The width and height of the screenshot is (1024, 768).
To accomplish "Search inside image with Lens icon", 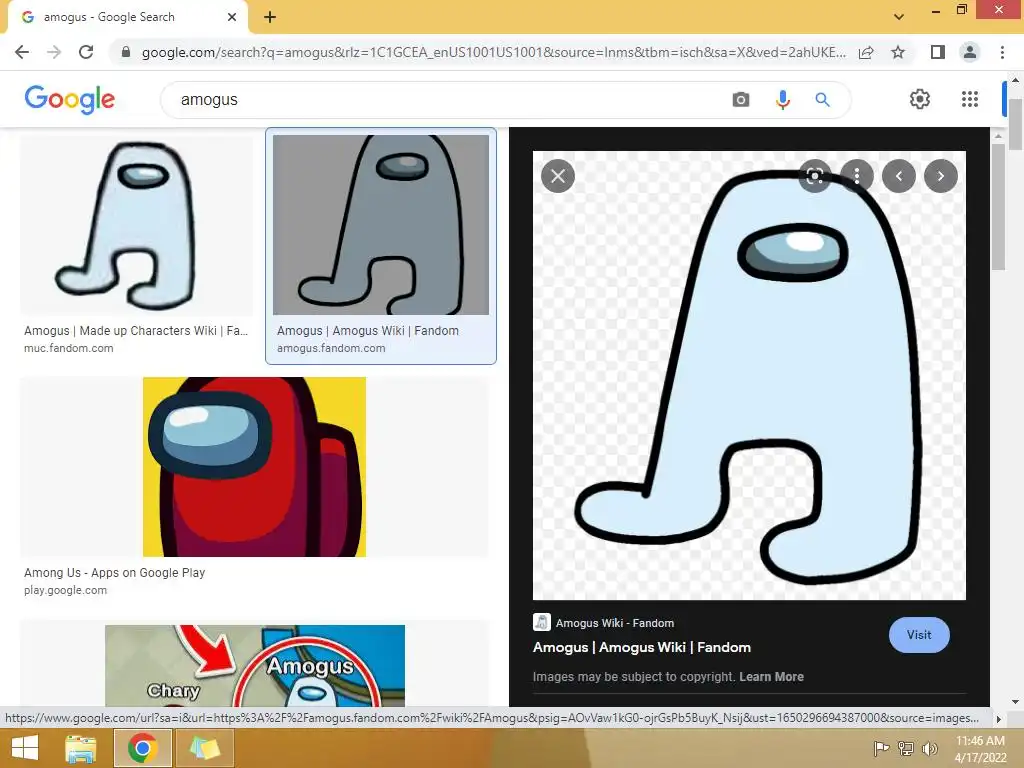I will tap(814, 176).
